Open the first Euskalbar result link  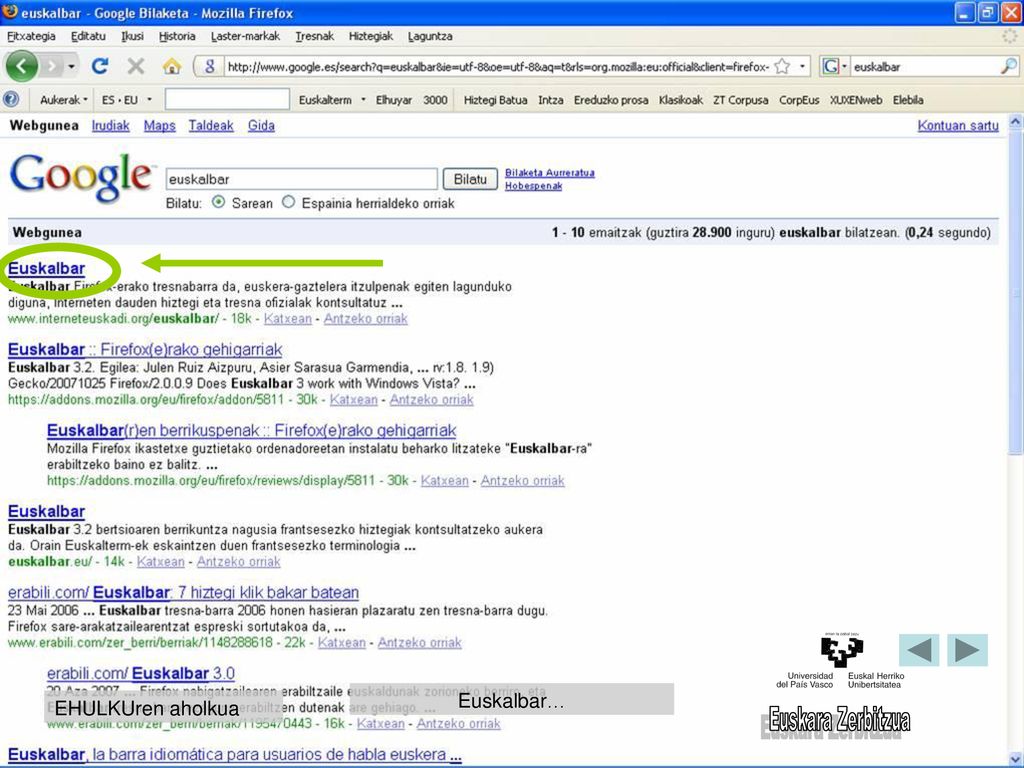pyautogui.click(x=46, y=268)
